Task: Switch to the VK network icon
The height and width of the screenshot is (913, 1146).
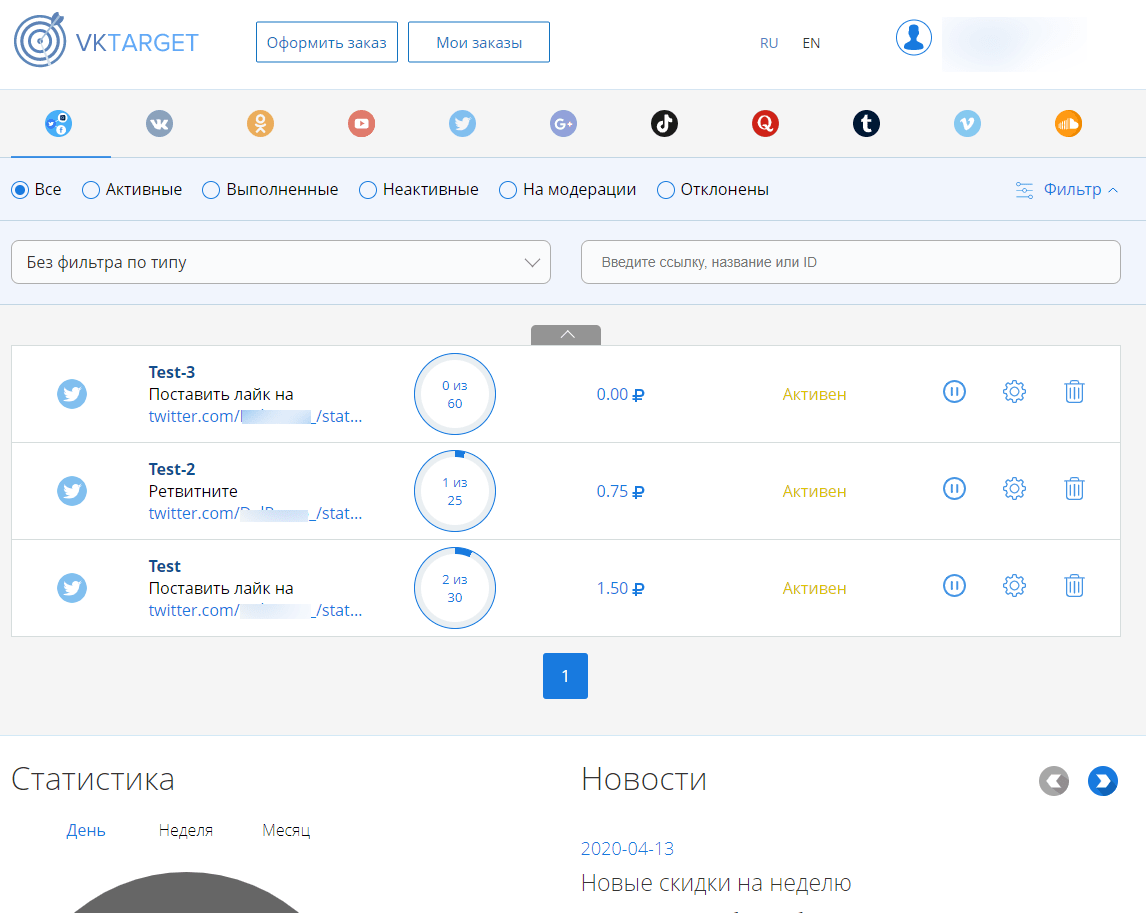Action: [x=159, y=124]
